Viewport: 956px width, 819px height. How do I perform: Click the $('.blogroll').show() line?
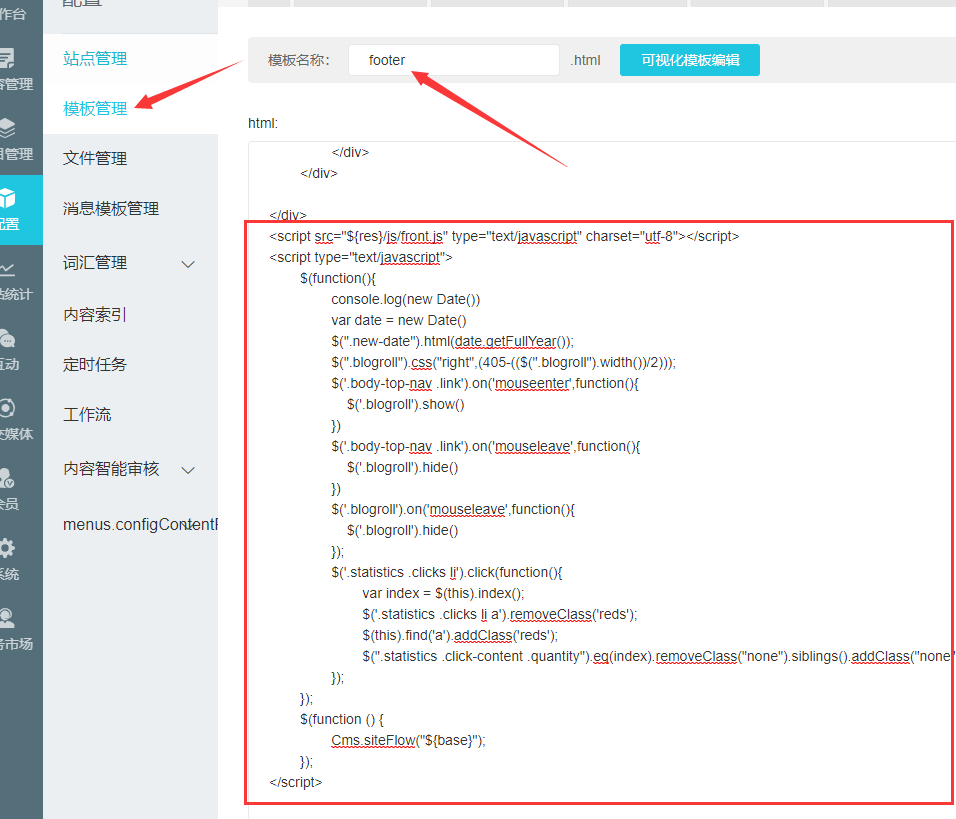pyautogui.click(x=405, y=404)
